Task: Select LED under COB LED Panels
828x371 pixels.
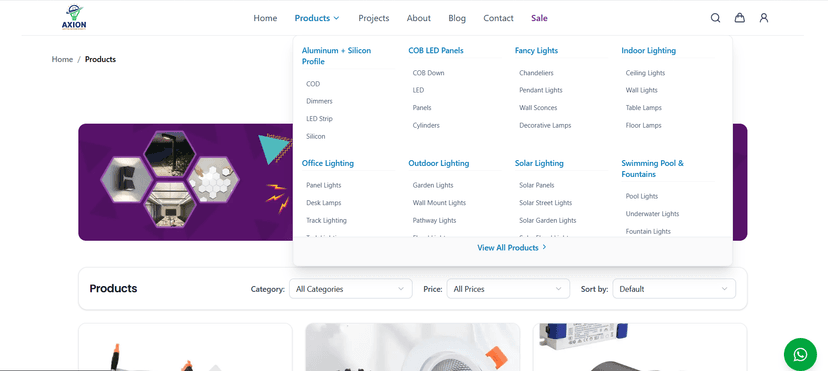Action: click(x=418, y=90)
